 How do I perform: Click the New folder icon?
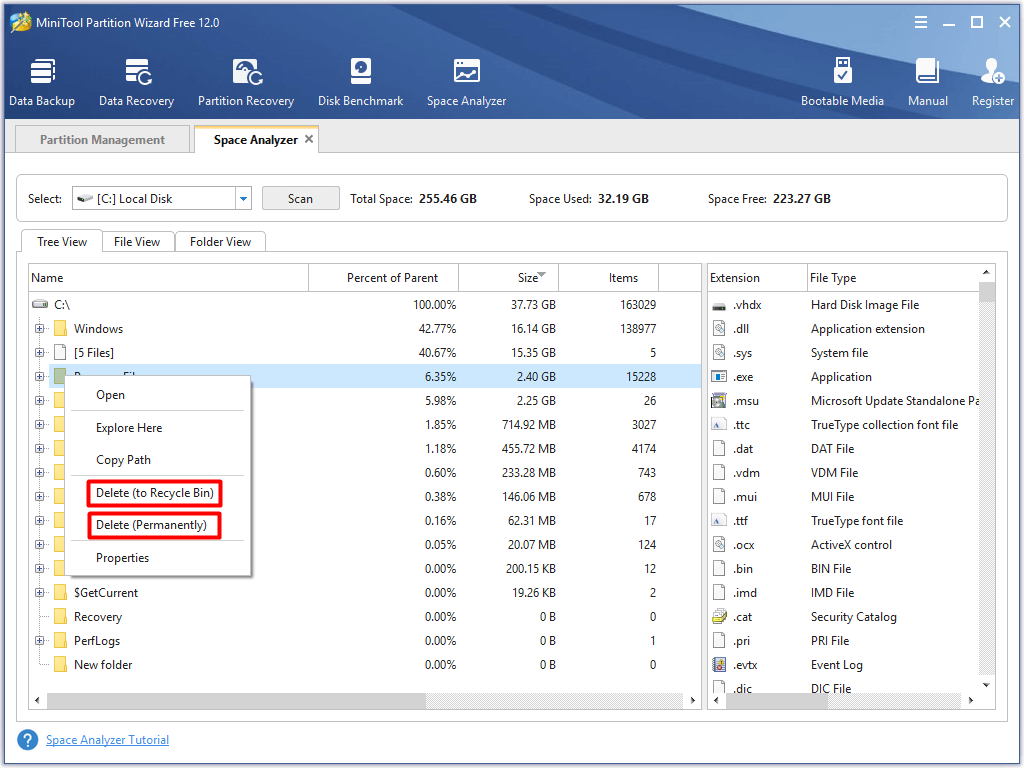60,665
